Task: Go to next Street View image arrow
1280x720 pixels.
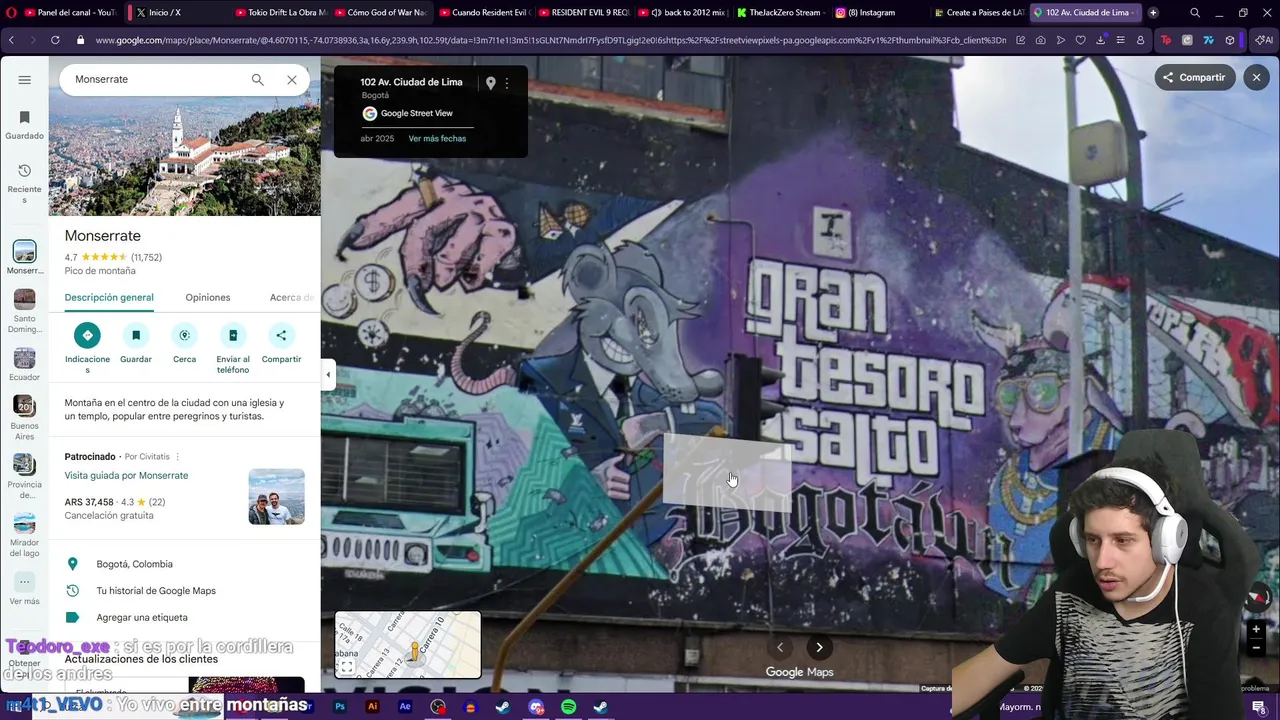Action: [819, 647]
